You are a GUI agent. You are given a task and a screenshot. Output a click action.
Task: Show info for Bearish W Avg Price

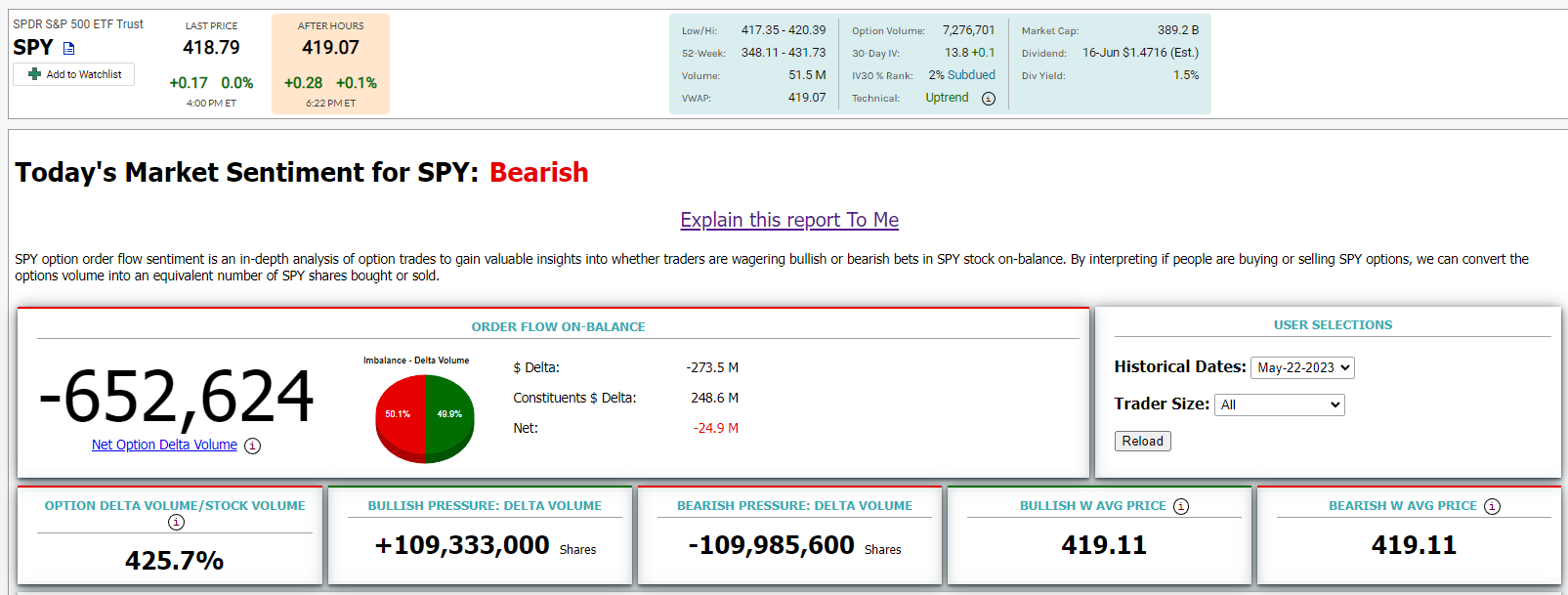[1492, 506]
